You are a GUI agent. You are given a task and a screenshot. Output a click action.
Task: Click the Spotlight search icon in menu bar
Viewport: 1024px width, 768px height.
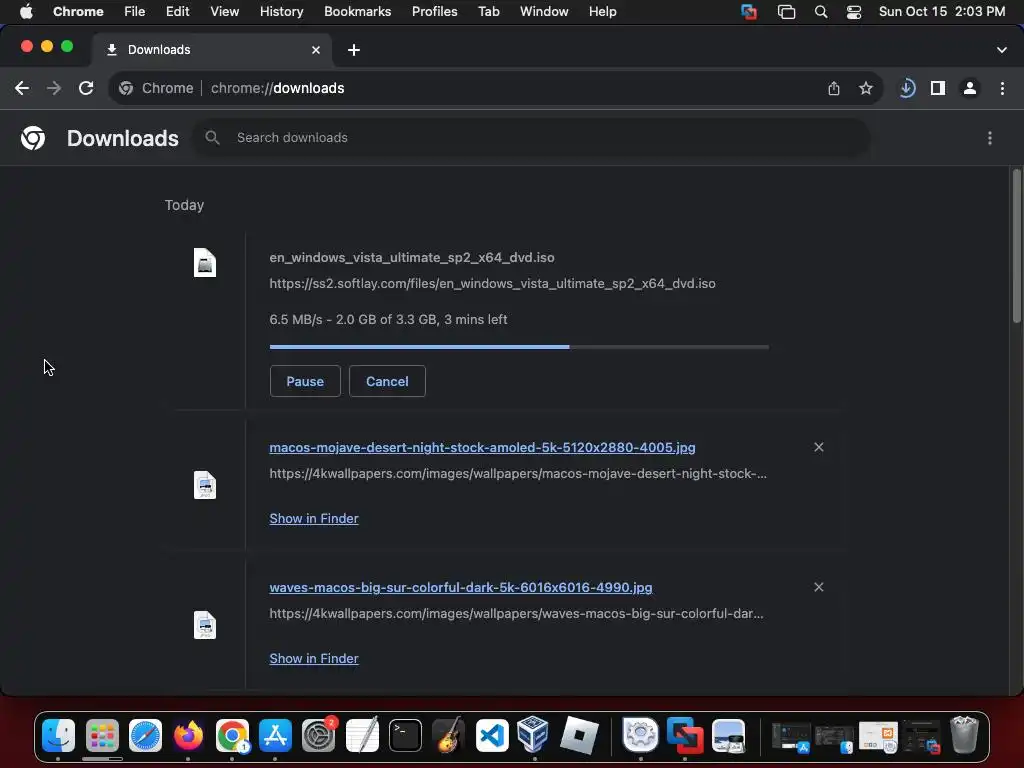coord(821,12)
